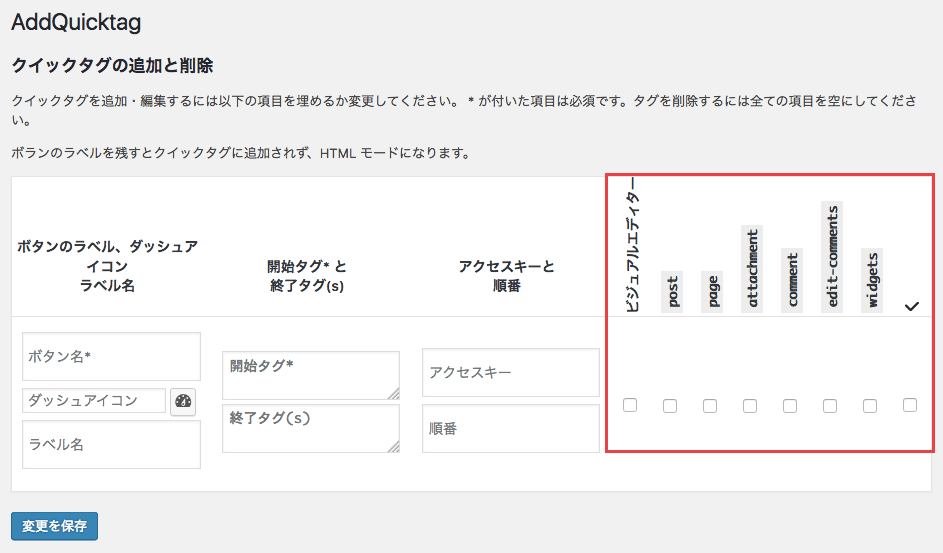This screenshot has width=943, height=553.
Task: Click into the ラベル名 input field
Action: pos(111,444)
